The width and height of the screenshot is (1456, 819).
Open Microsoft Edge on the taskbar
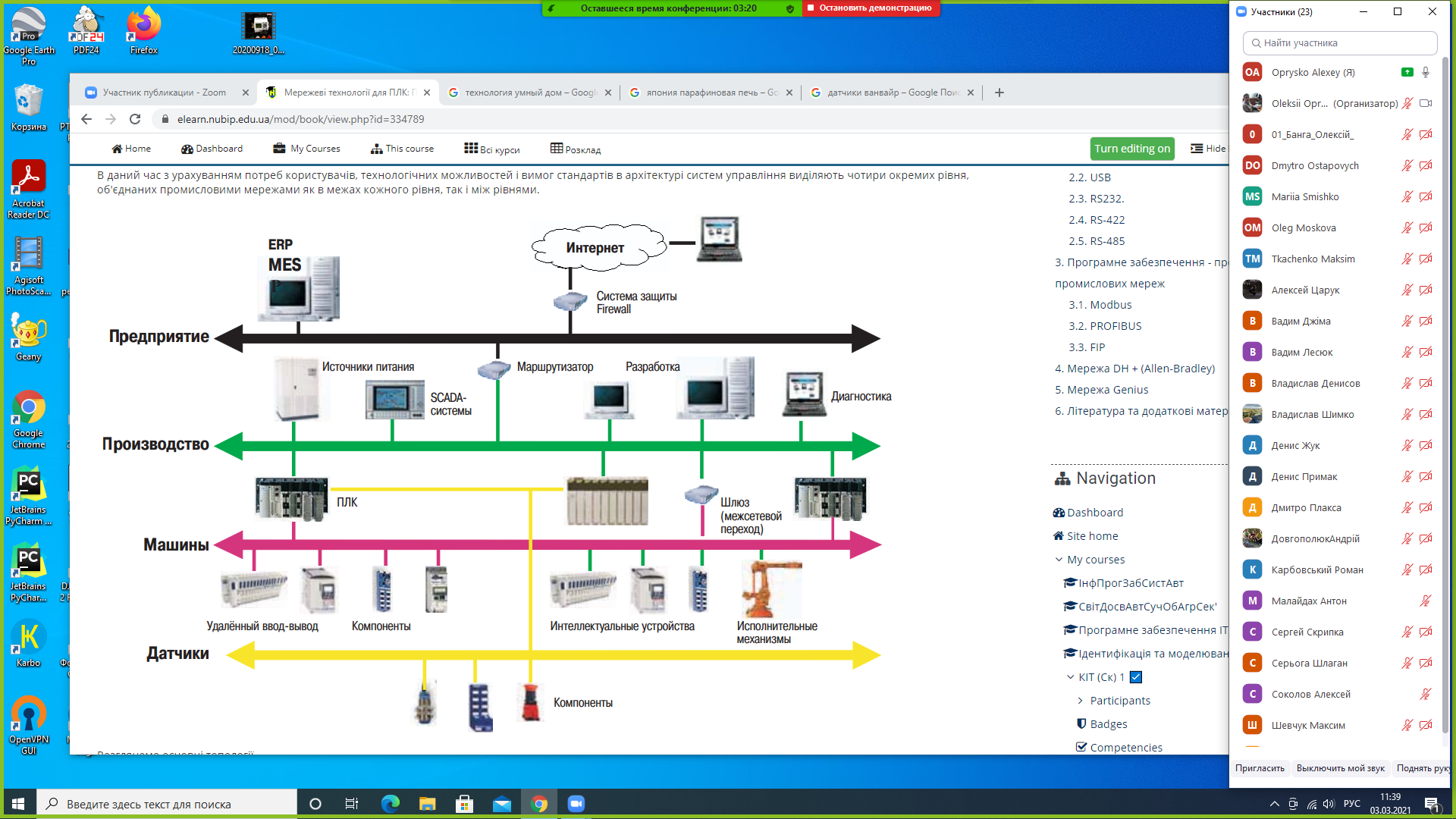390,804
